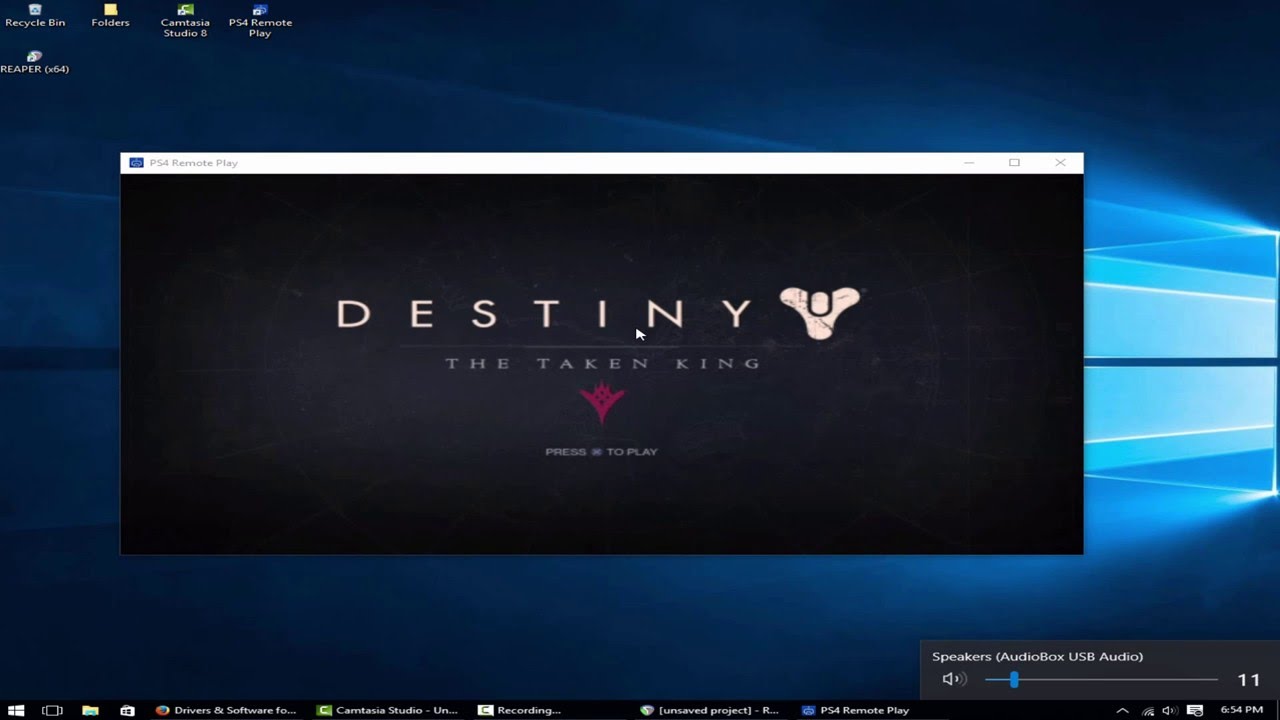The height and width of the screenshot is (720, 1280).
Task: Open the 6:54 PM clock flyout
Action: click(x=1242, y=710)
